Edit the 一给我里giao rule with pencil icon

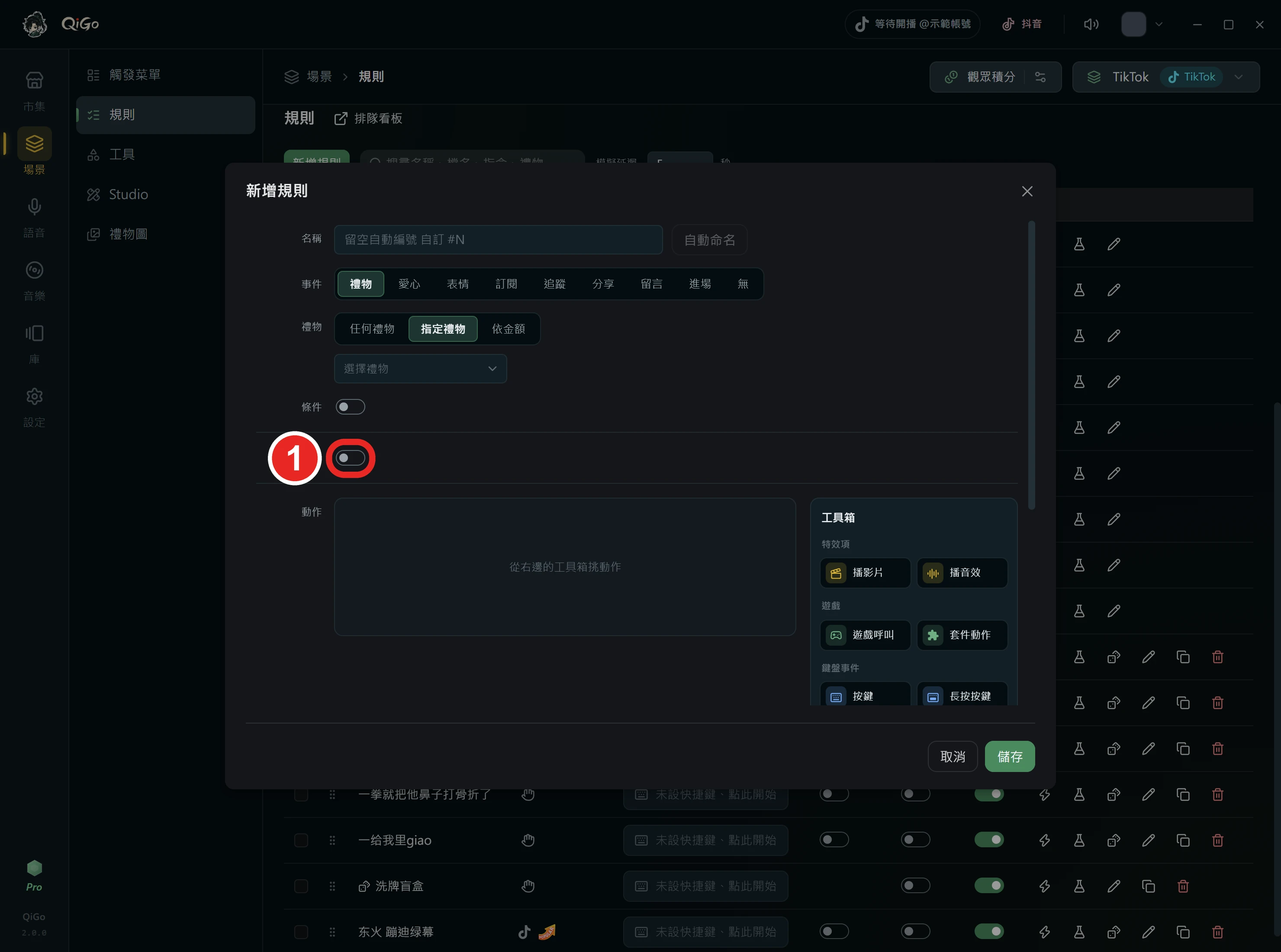click(x=1148, y=840)
